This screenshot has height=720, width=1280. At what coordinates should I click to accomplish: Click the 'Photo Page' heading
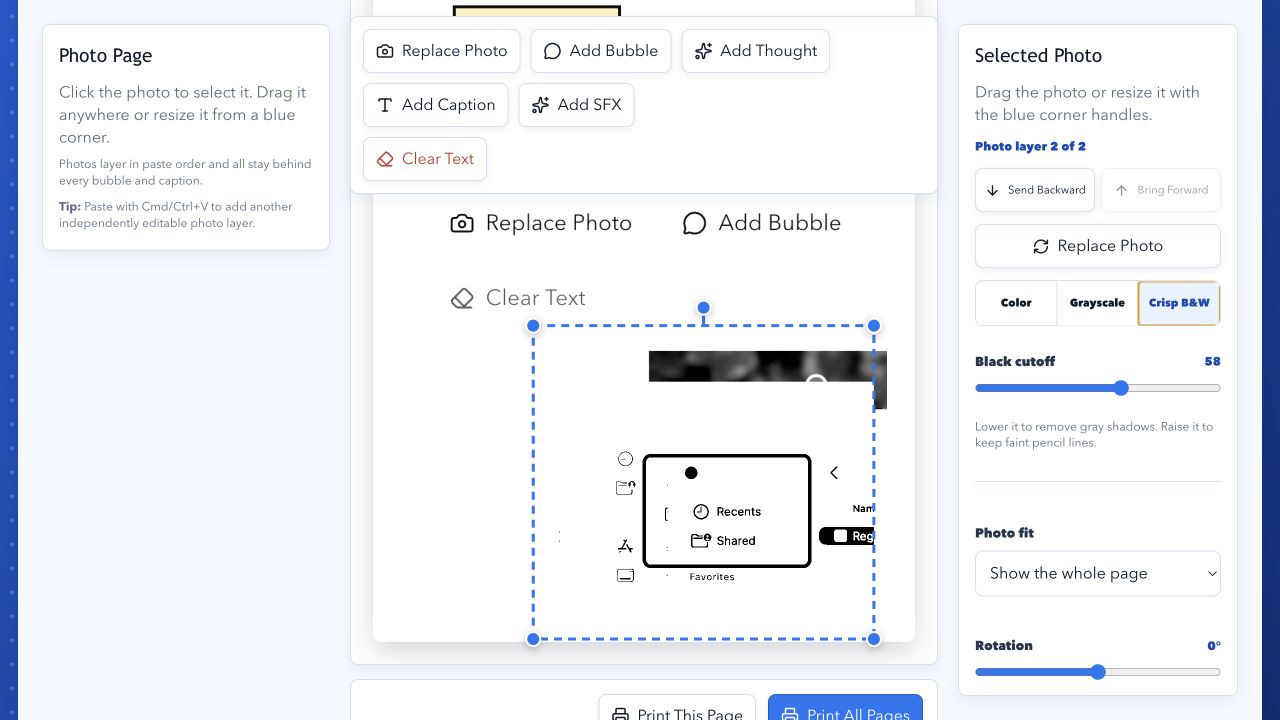click(x=105, y=56)
